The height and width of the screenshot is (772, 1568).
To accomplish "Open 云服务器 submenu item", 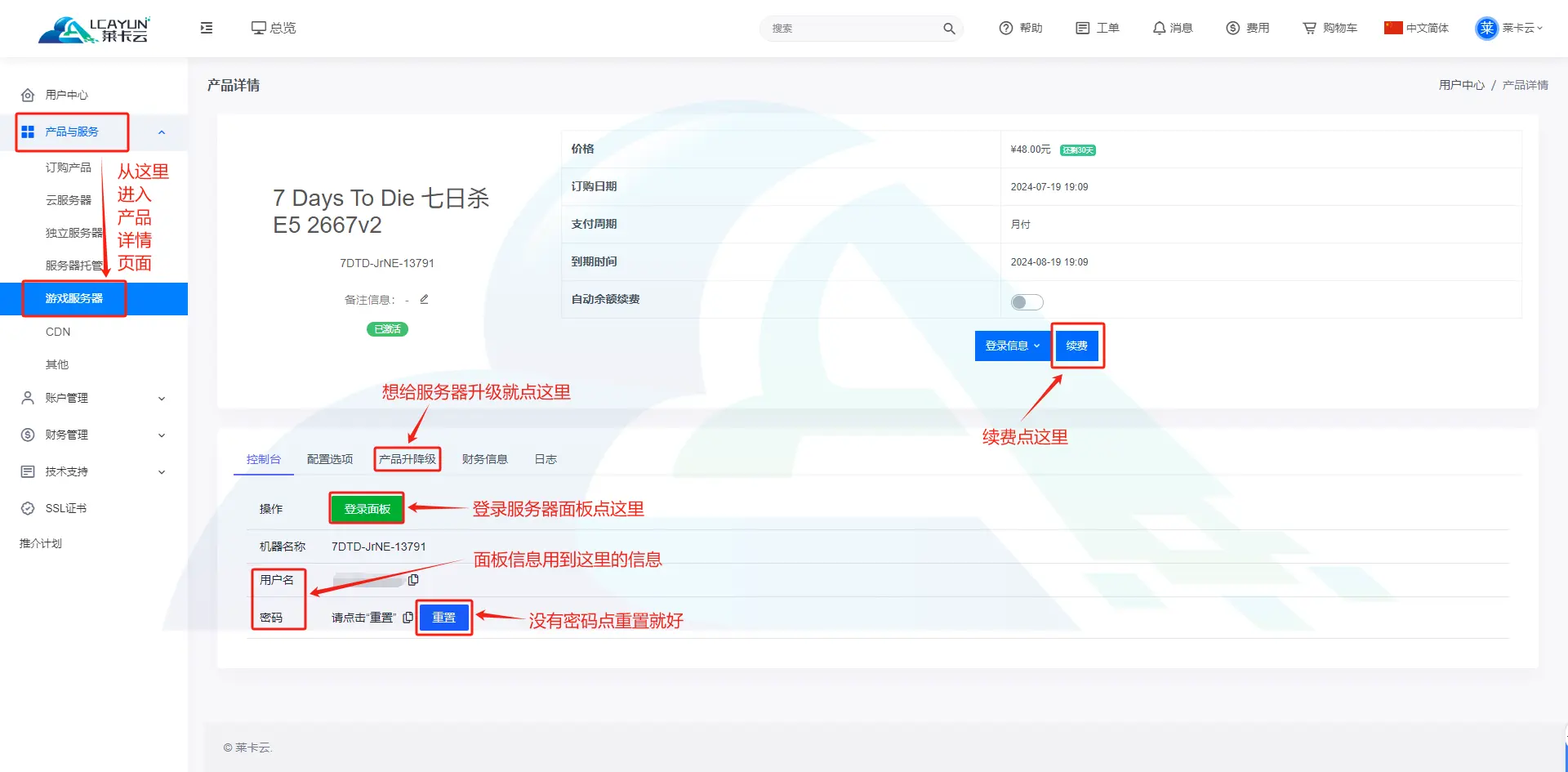I will coord(69,200).
